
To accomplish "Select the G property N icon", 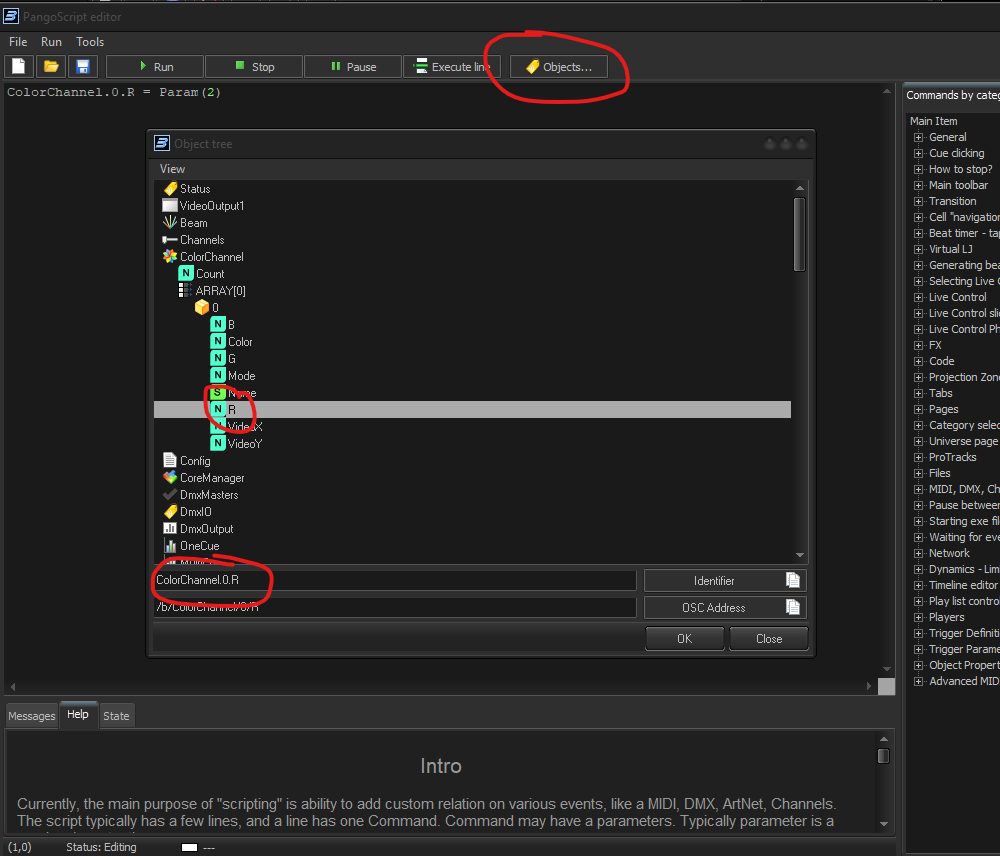I will (x=218, y=358).
